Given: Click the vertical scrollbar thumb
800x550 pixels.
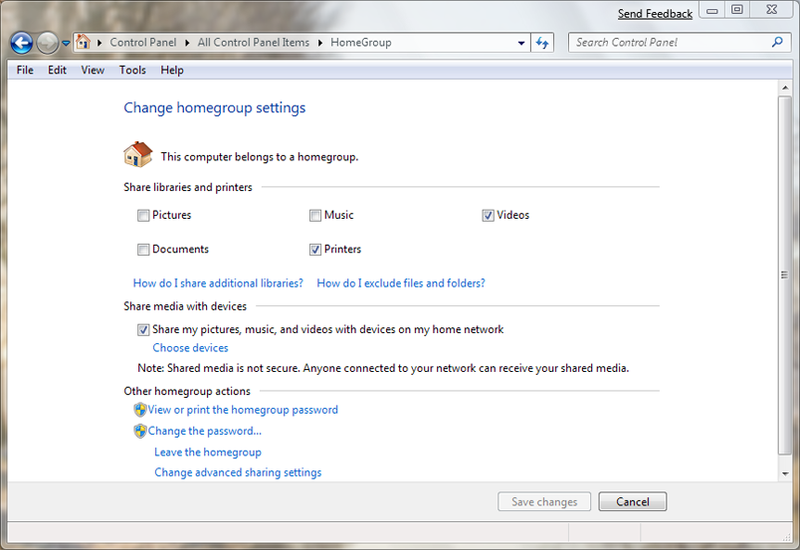Looking at the screenshot, I should 785,275.
